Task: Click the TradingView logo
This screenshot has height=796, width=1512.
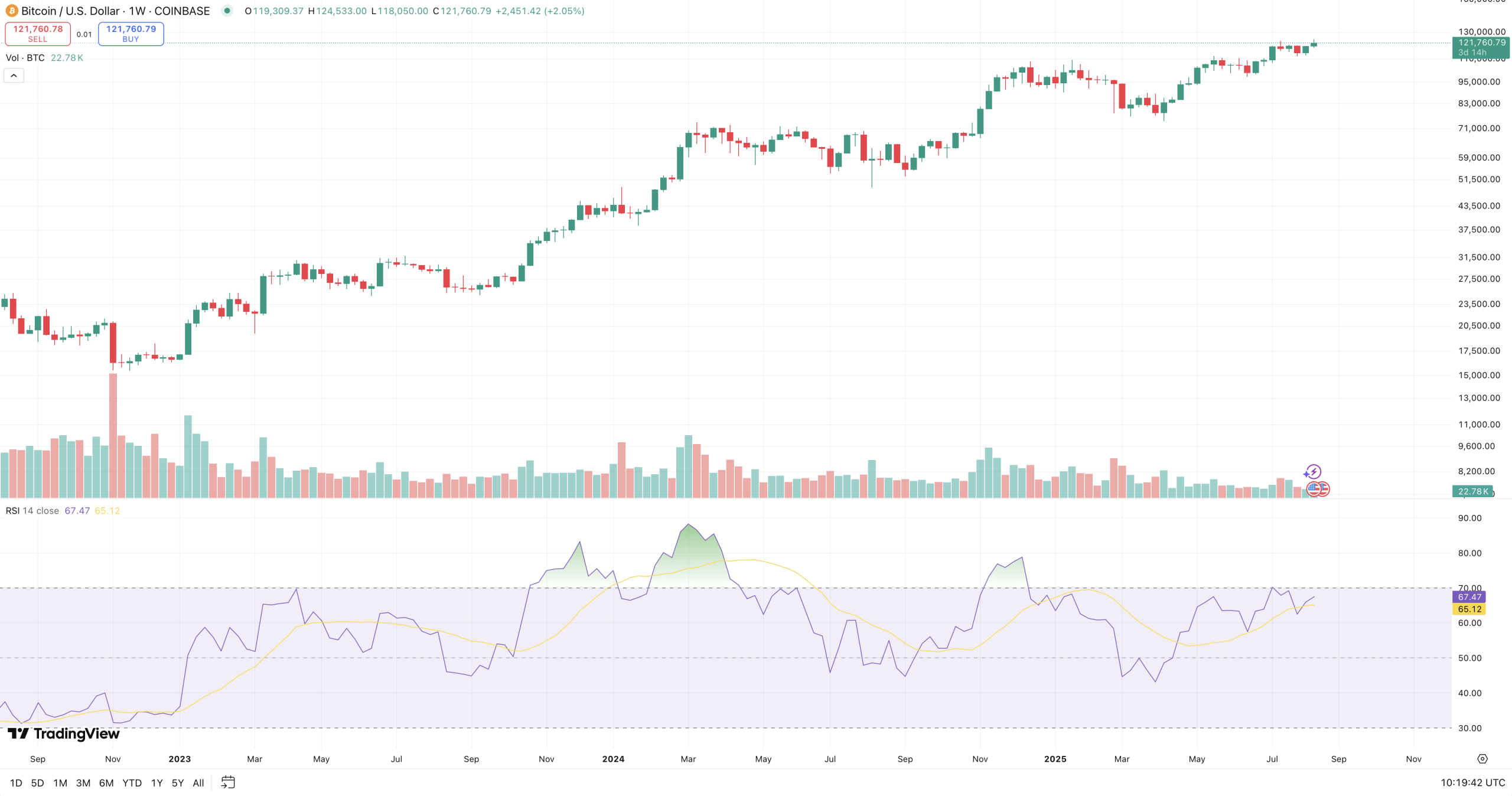Action: pos(64,733)
